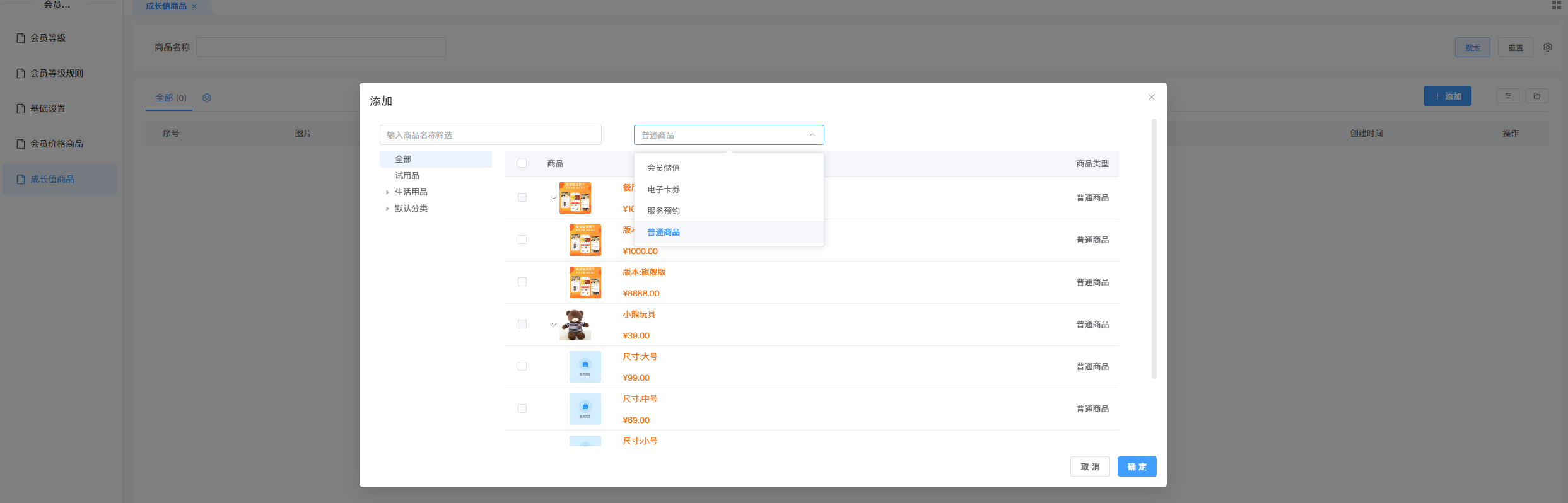Viewport: 1568px width, 503px height.
Task: Click the dialog vertical scrollbar
Action: [1154, 248]
